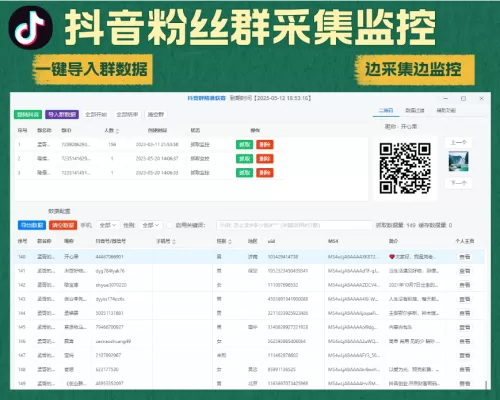Screen dimensions: 500x400
Task: Click the 上一个 button above avatar
Action: tap(458, 143)
